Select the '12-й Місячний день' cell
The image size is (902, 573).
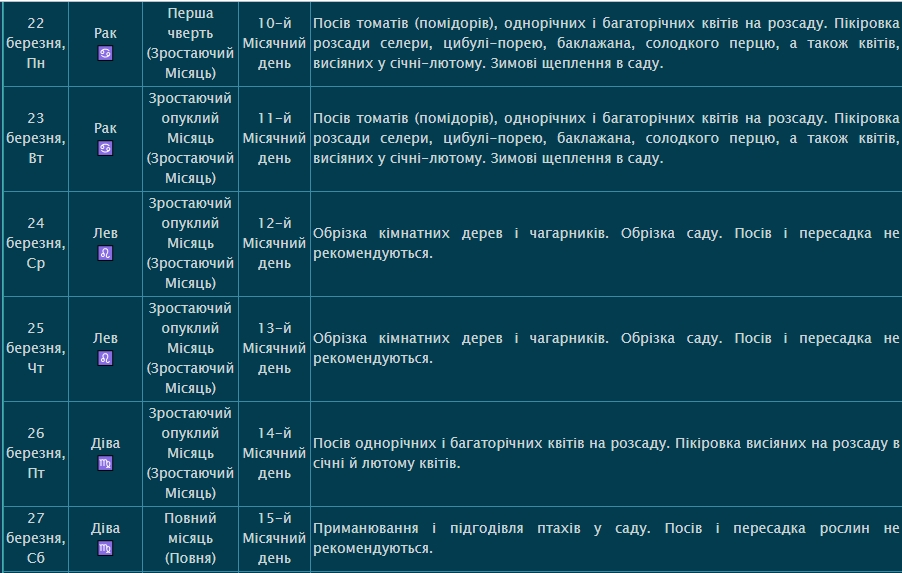pyautogui.click(x=274, y=243)
